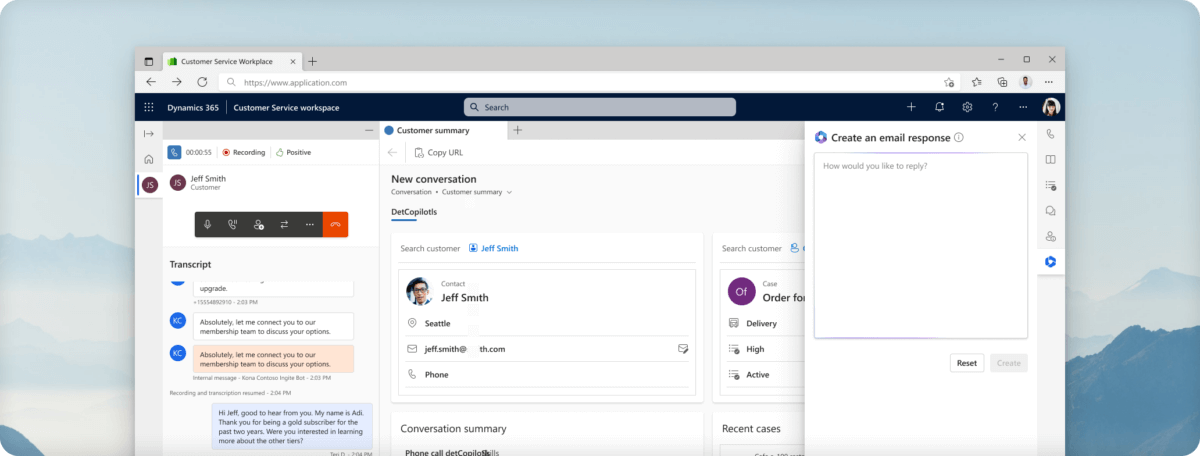Open notifications bell in header
Viewport: 1200px width, 456px height.
click(939, 107)
